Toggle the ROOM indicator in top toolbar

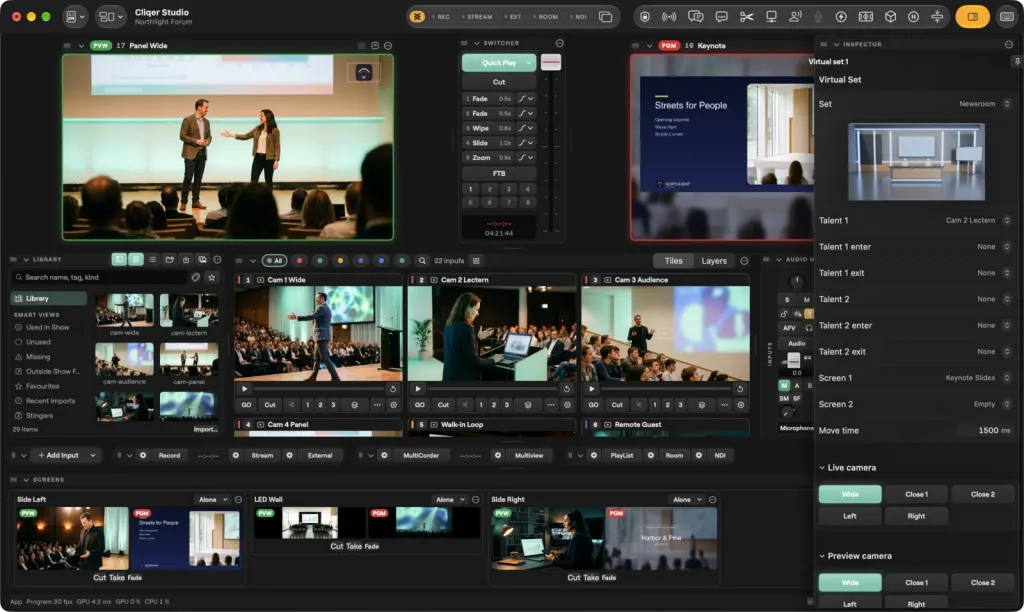tap(545, 17)
